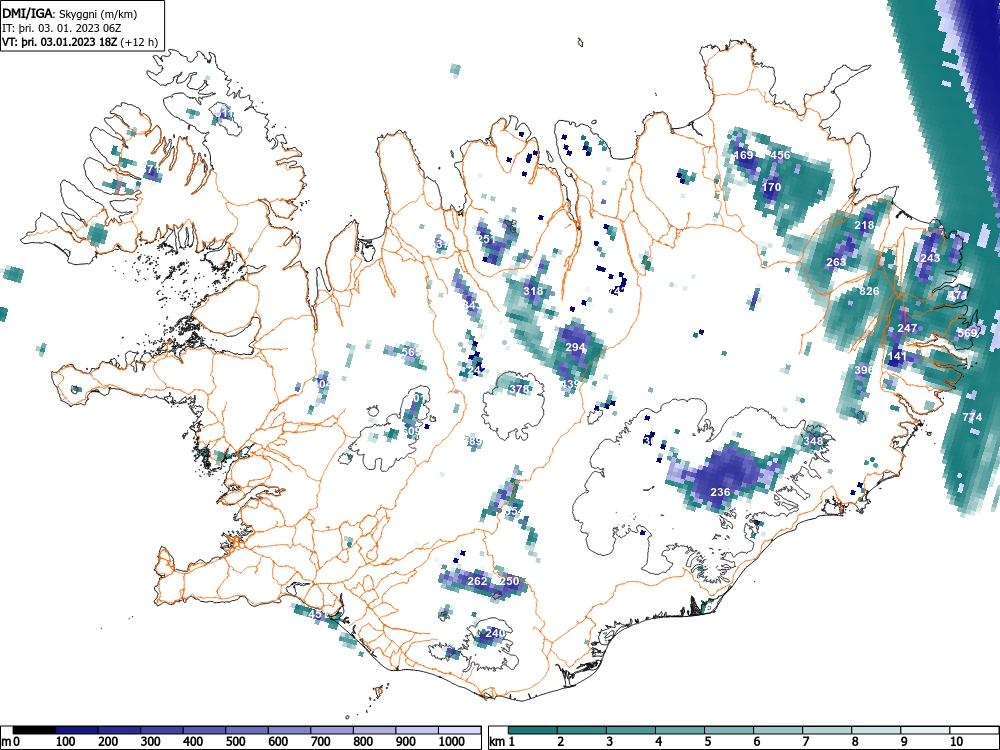Click the map value 439
Image resolution: width=1000 pixels, height=750 pixels.
pos(570,384)
